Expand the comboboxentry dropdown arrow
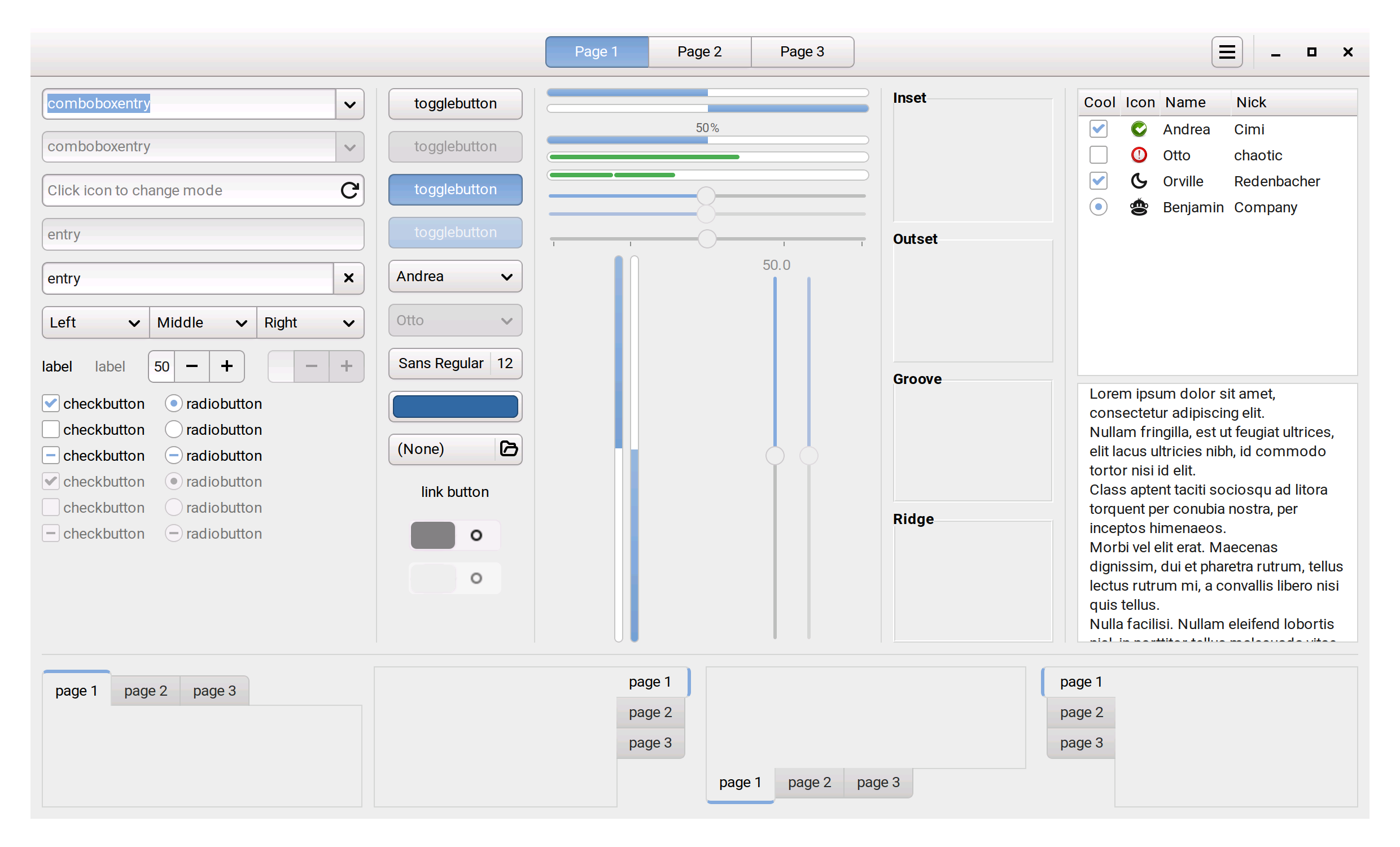 349,104
